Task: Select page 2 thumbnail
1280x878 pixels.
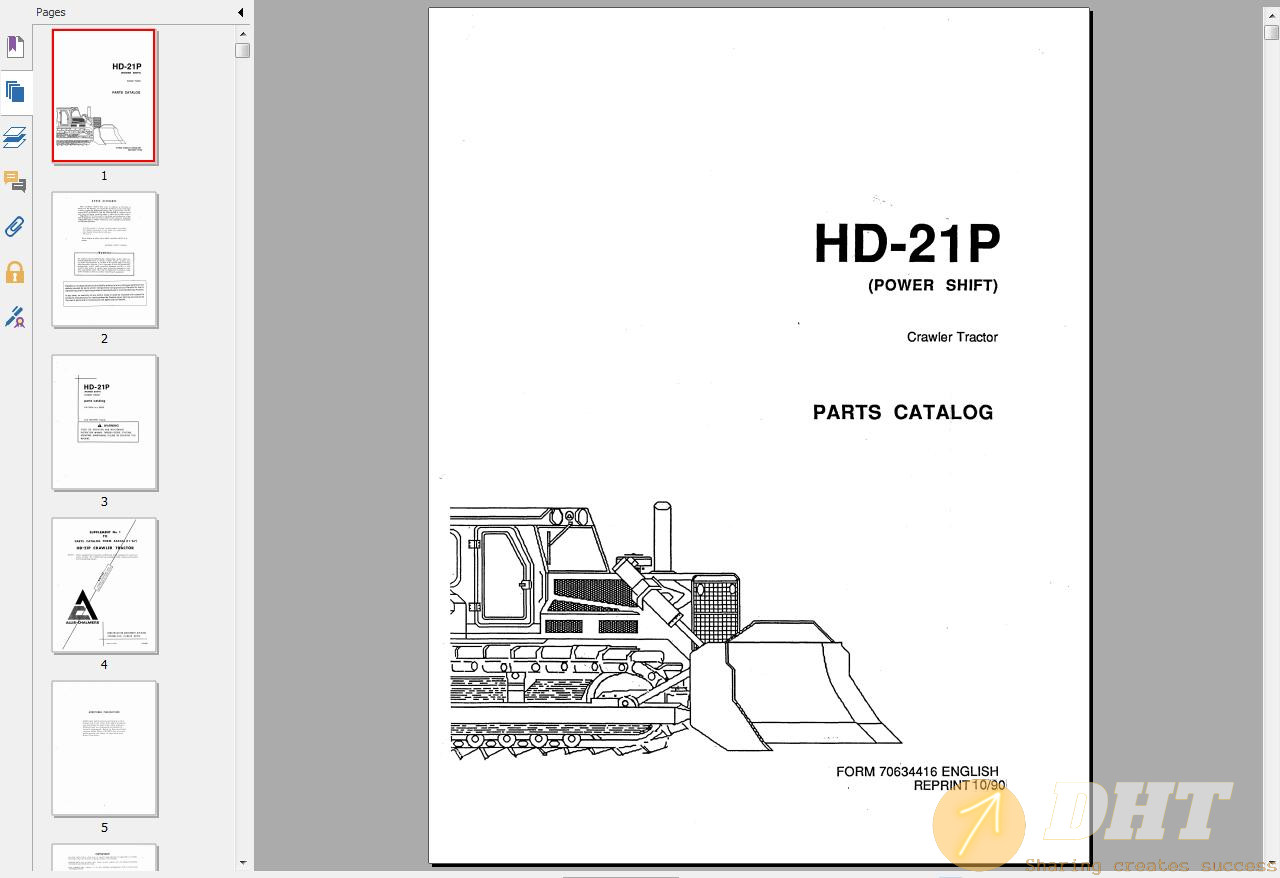Action: click(104, 259)
